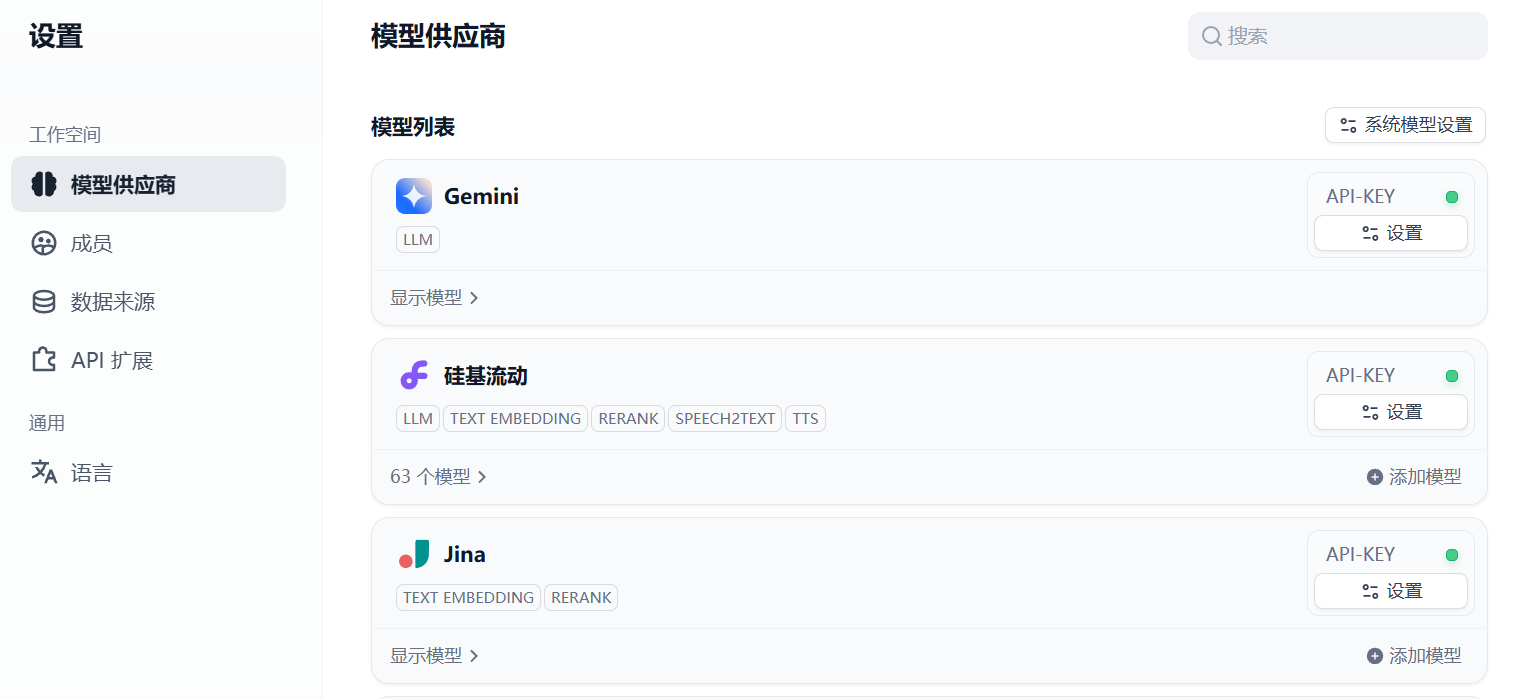1519x699 pixels.
Task: Click 硅基流动's green API-KEY status indicator
Action: pyautogui.click(x=1452, y=376)
